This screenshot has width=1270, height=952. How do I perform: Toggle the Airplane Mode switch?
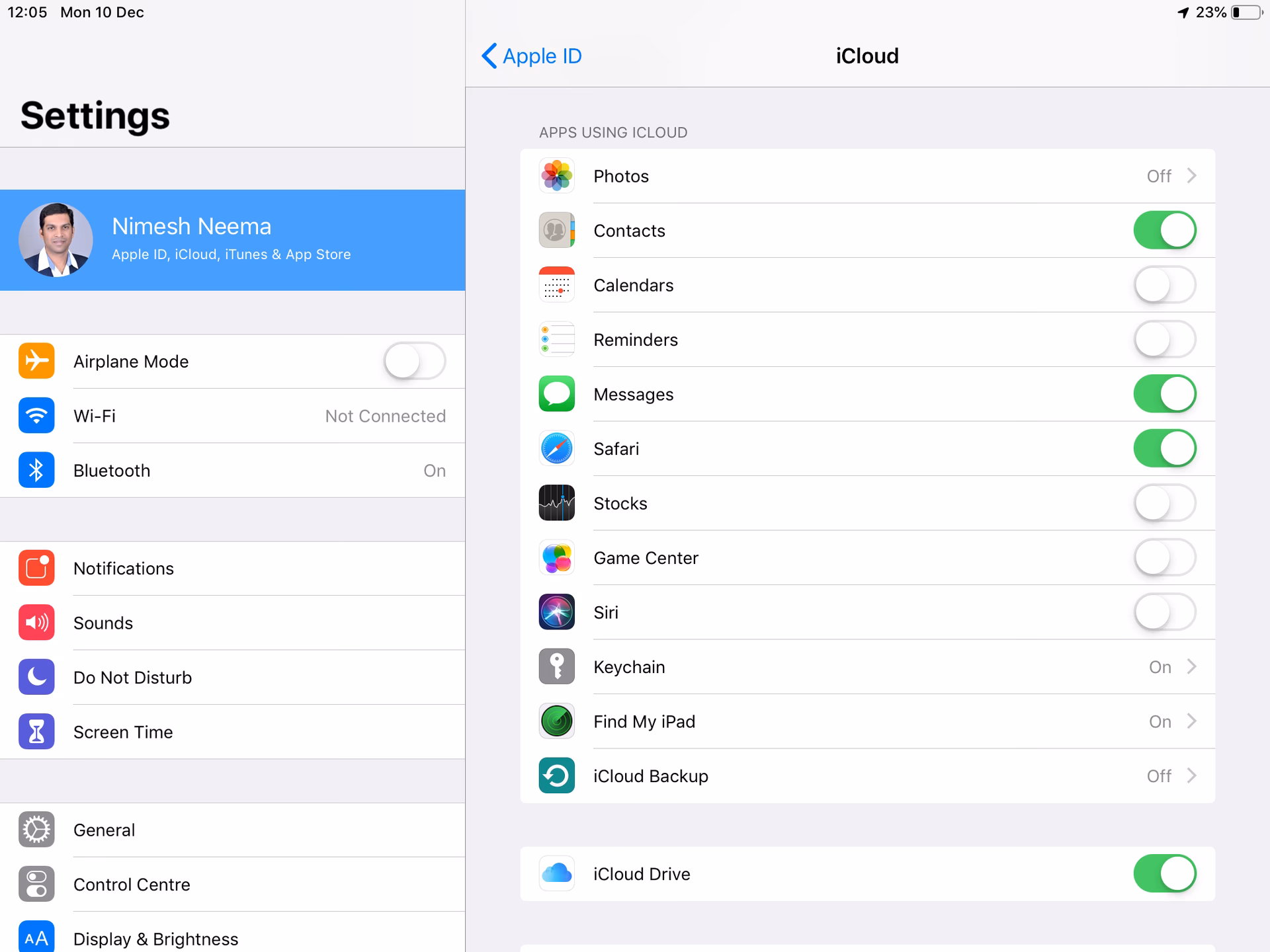(x=413, y=361)
